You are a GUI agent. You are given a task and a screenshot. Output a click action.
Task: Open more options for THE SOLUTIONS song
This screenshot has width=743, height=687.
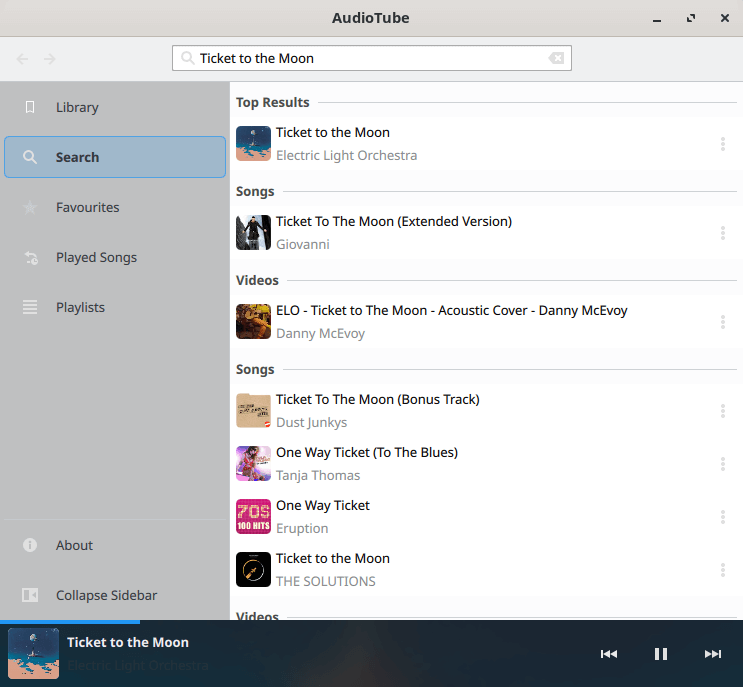(x=723, y=570)
